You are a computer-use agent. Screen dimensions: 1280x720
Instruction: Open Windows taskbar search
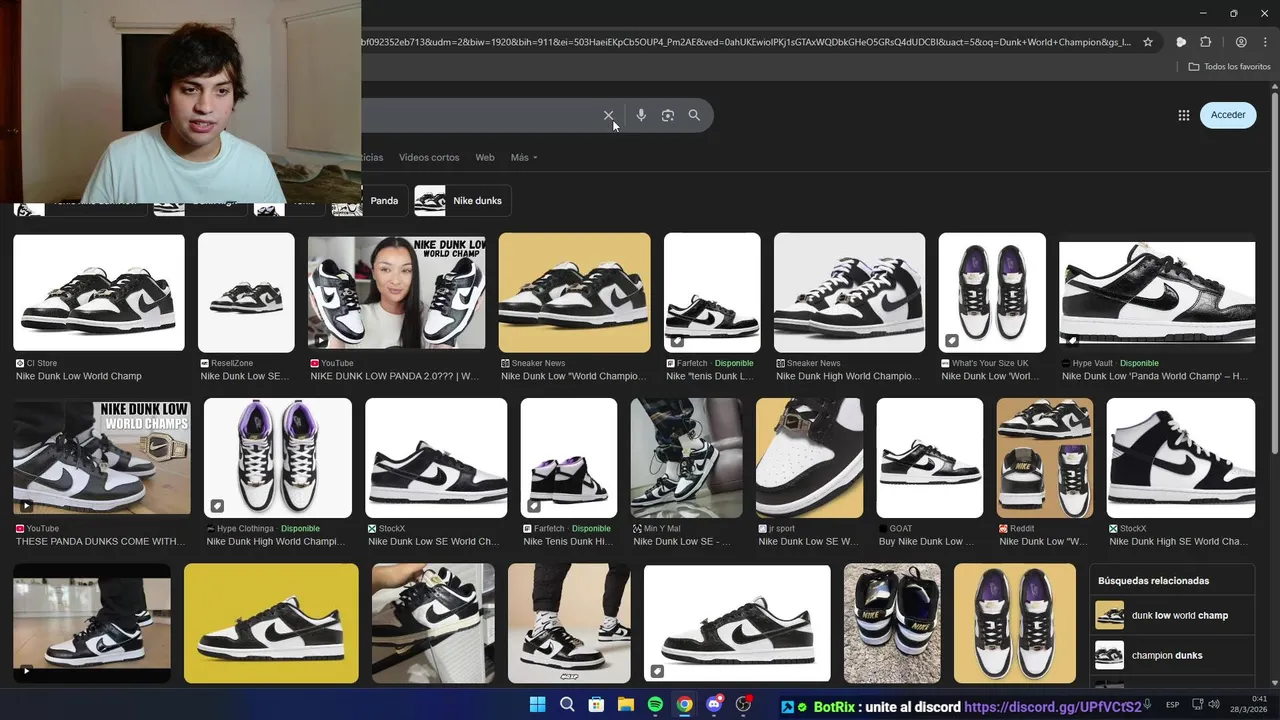pyautogui.click(x=567, y=705)
